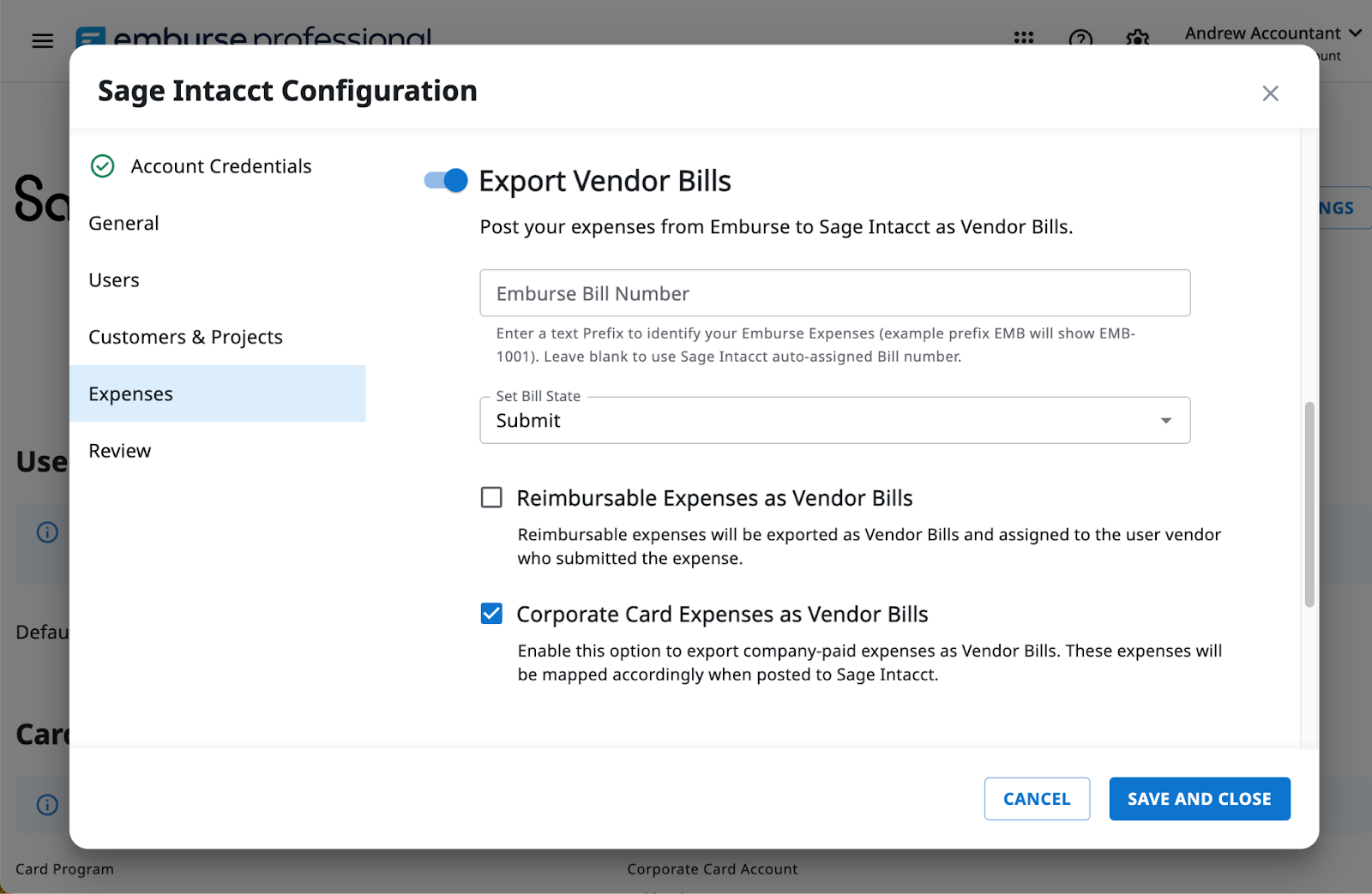Image resolution: width=1372 pixels, height=894 pixels.
Task: Click "Corporate Card Account" label in background
Action: pos(713,869)
